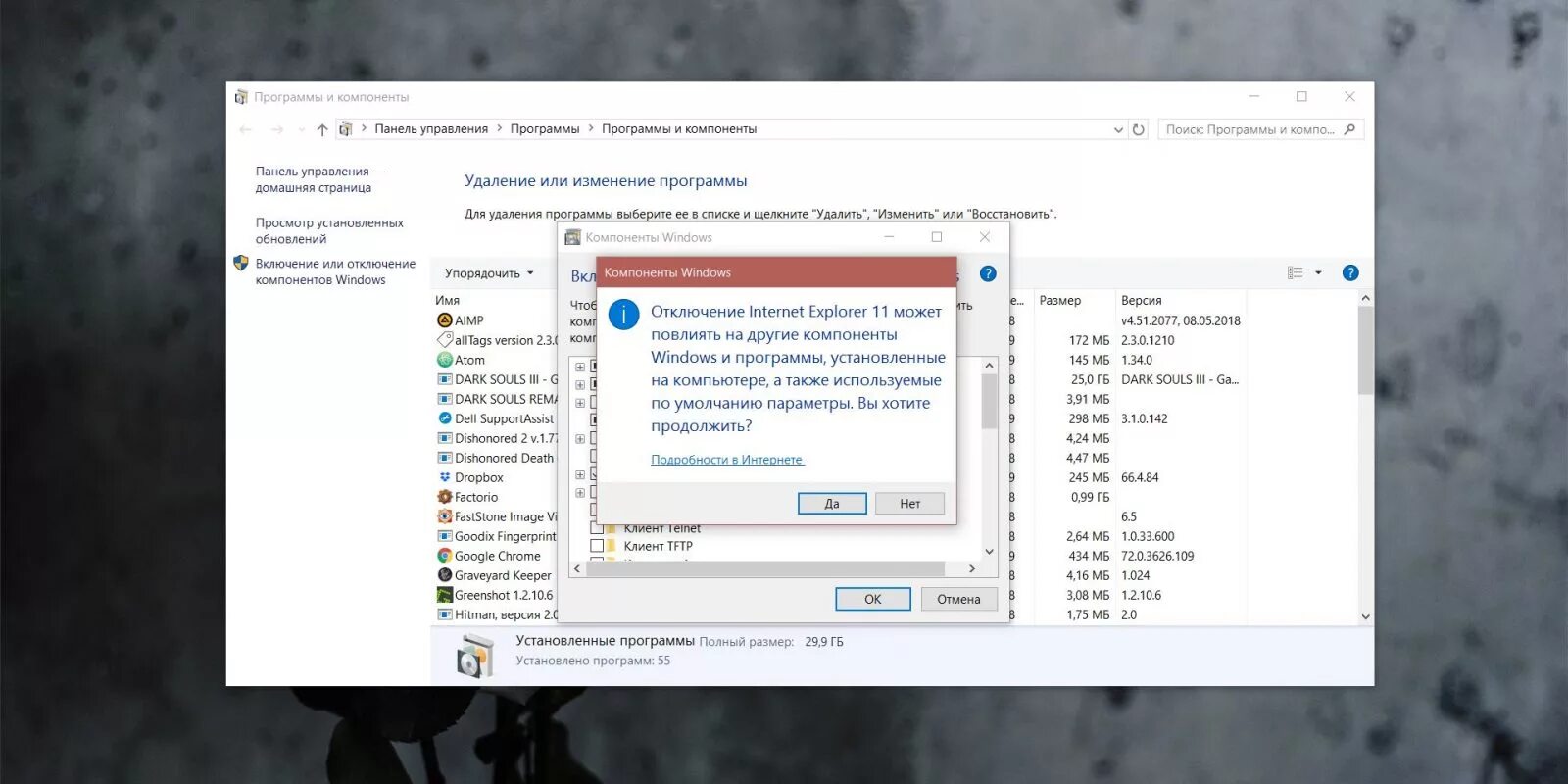Click the view layout icon in Programs toolbar
Image resolution: width=1568 pixels, height=784 pixels.
tap(1296, 273)
